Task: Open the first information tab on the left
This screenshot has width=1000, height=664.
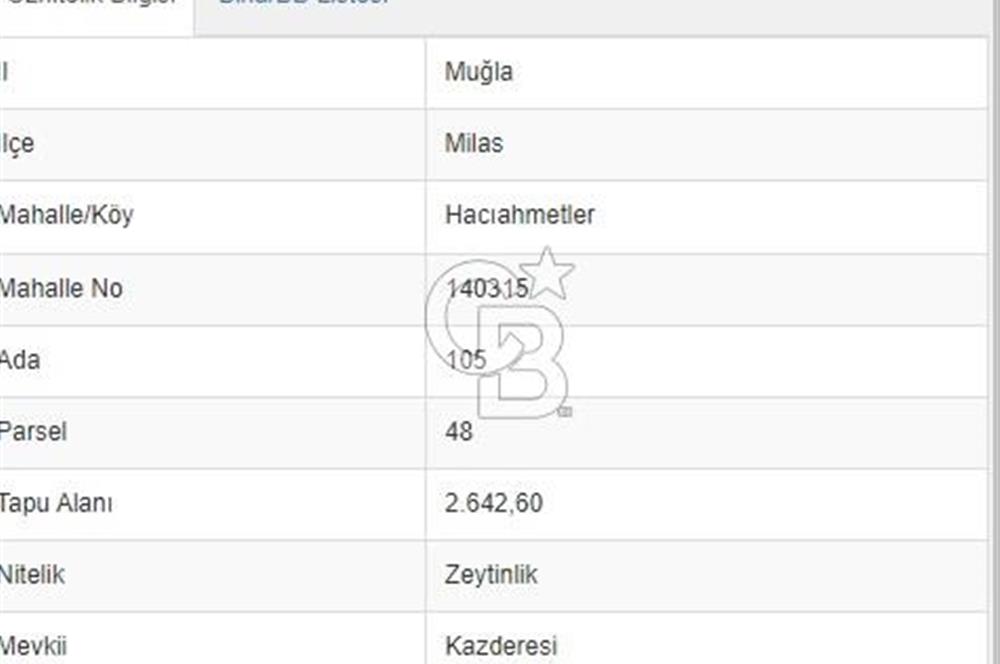Action: (95, 6)
